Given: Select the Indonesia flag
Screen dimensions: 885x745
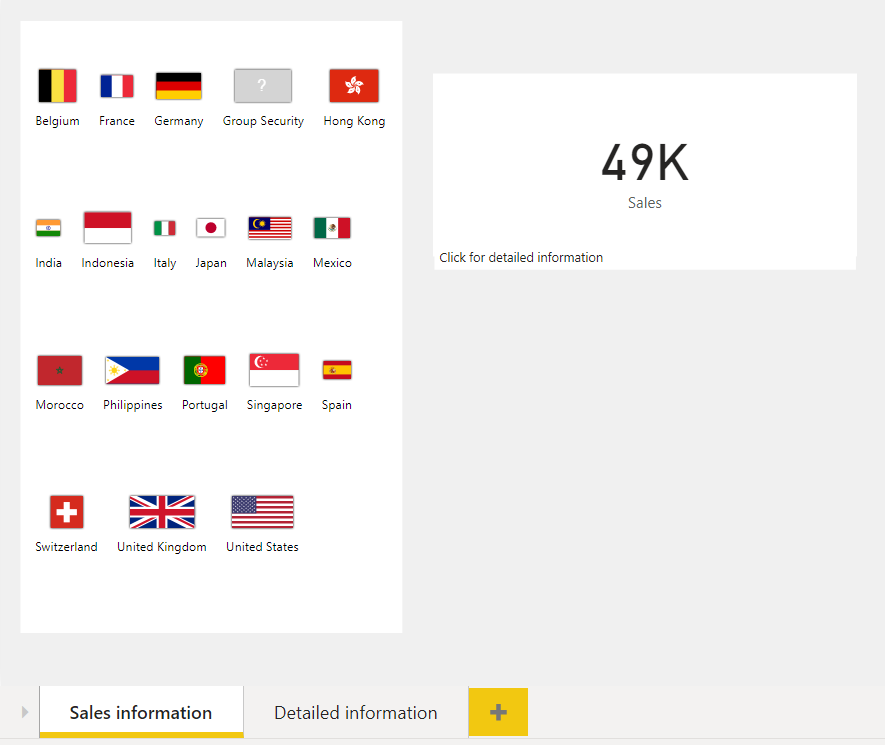Looking at the screenshot, I should coord(107,227).
